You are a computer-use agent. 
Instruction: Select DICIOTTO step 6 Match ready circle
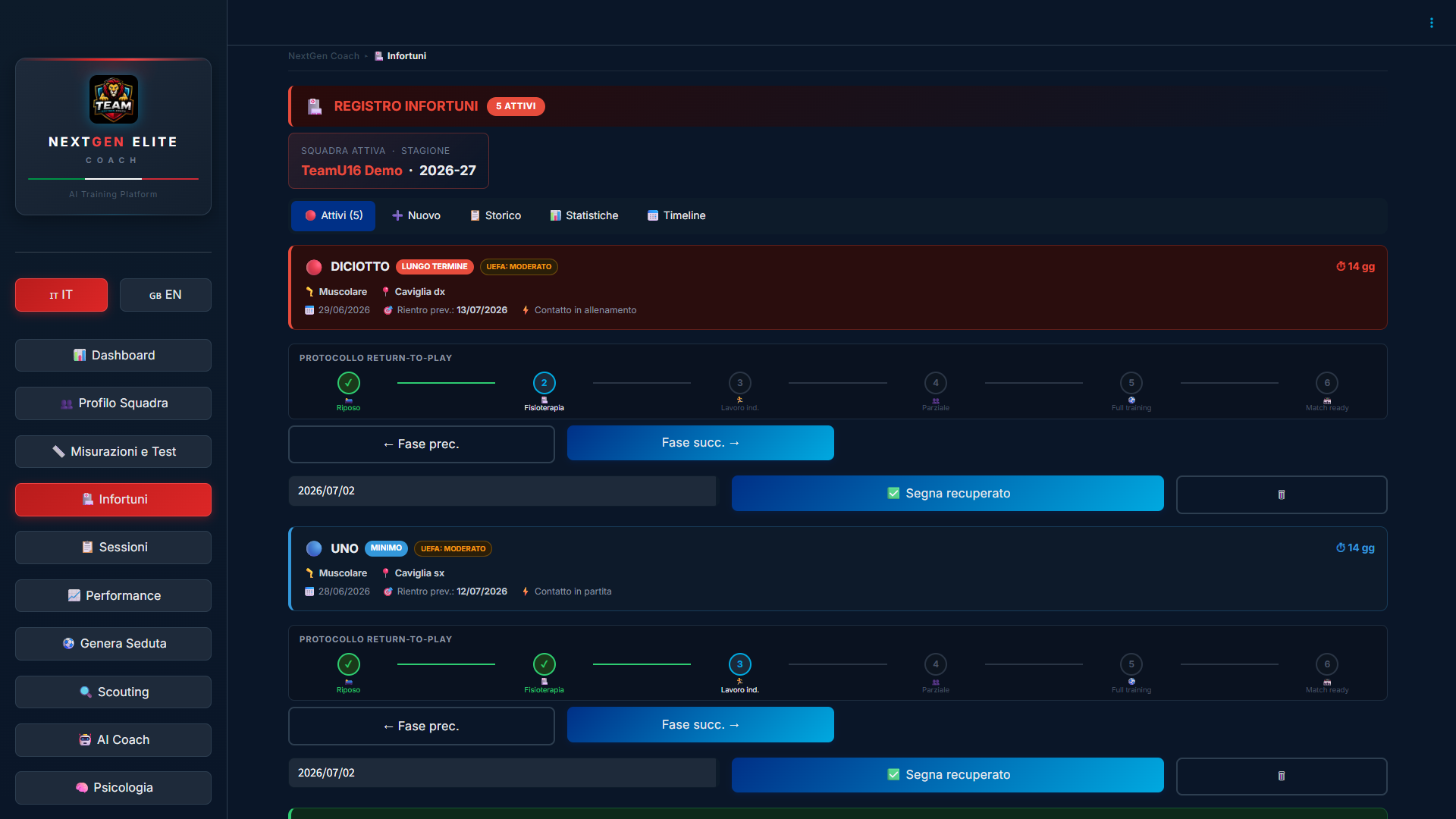(x=1327, y=383)
